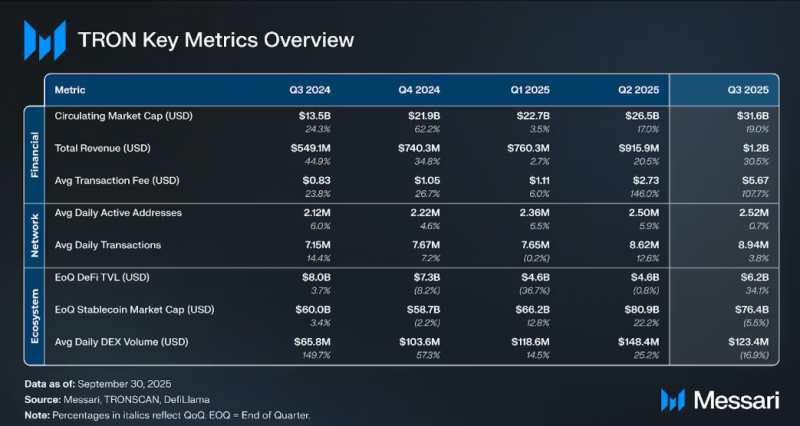Image resolution: width=800 pixels, height=426 pixels.
Task: Click the TRON Key Metrics Overview title
Action: [x=215, y=40]
